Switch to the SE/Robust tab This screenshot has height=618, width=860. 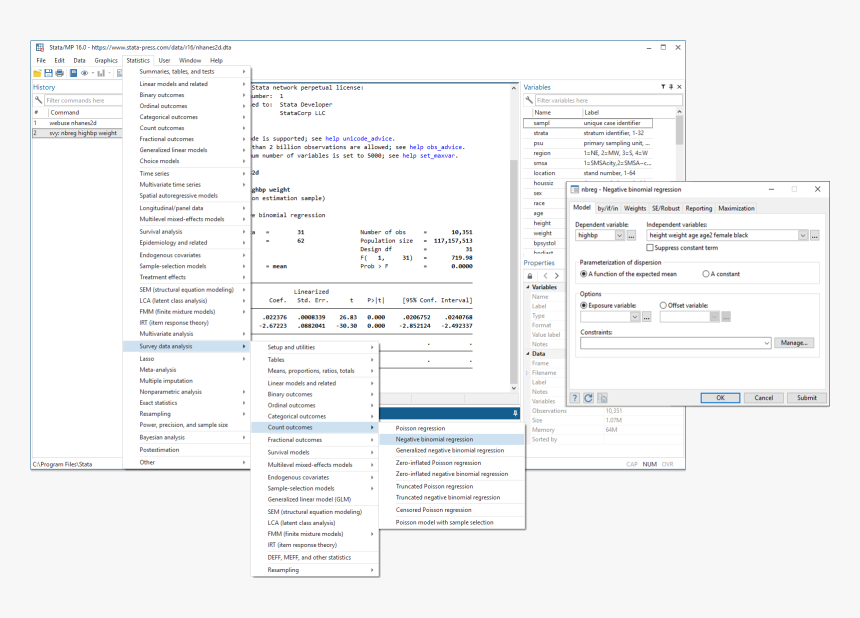point(666,208)
